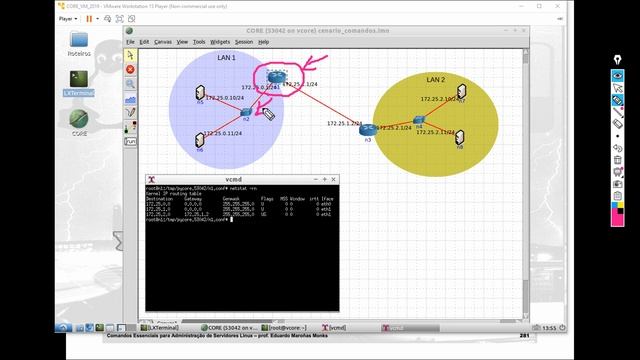Select the eraser in annotation toolbar
The image size is (640, 360).
[x=618, y=124]
